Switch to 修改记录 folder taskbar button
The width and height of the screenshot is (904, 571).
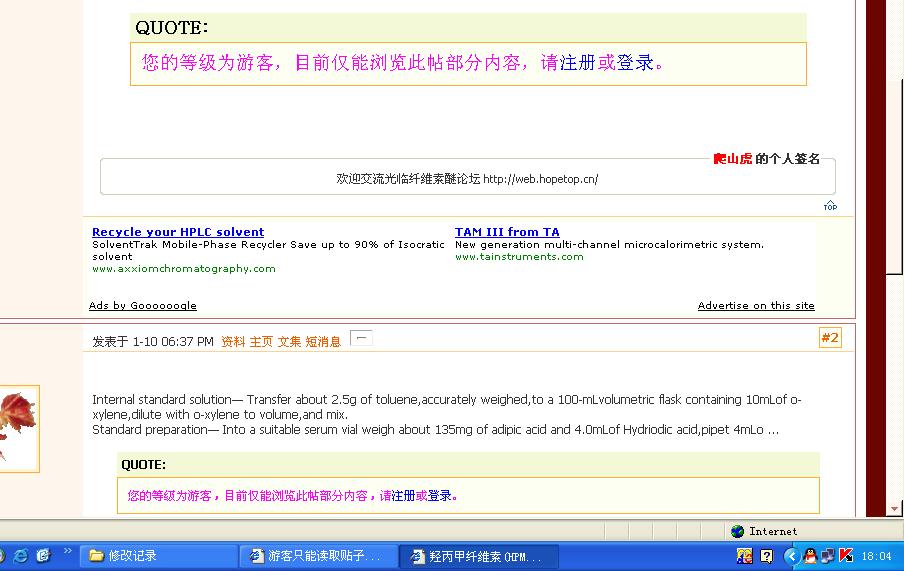[158, 556]
